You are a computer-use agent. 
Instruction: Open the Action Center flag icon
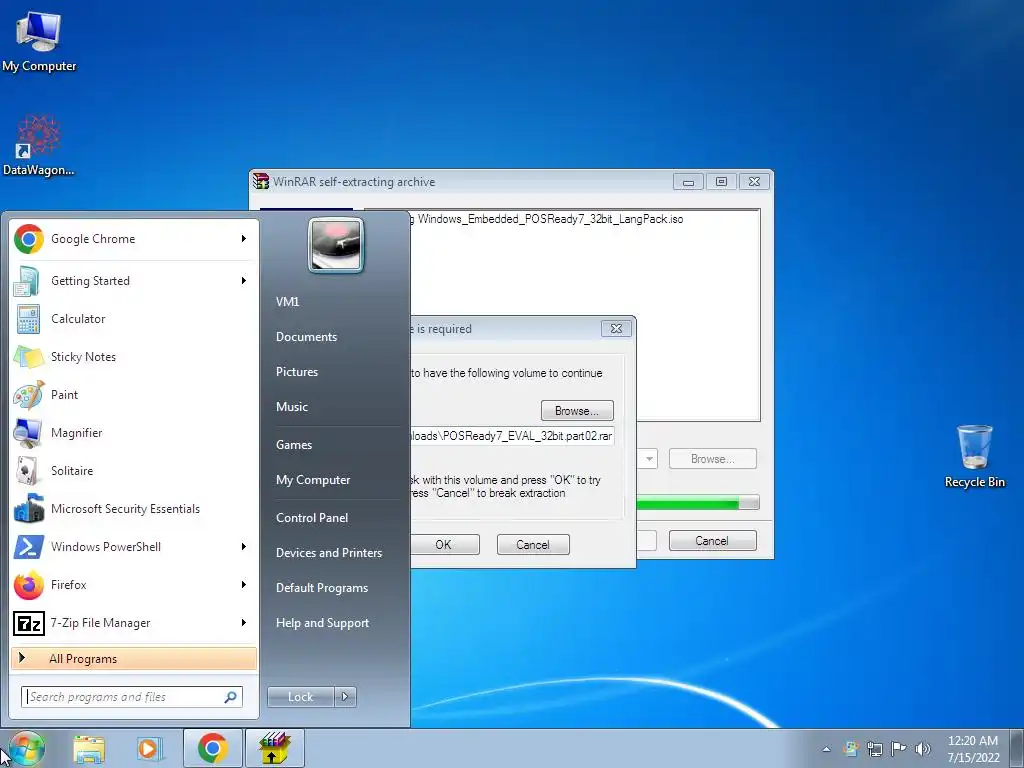[x=899, y=749]
